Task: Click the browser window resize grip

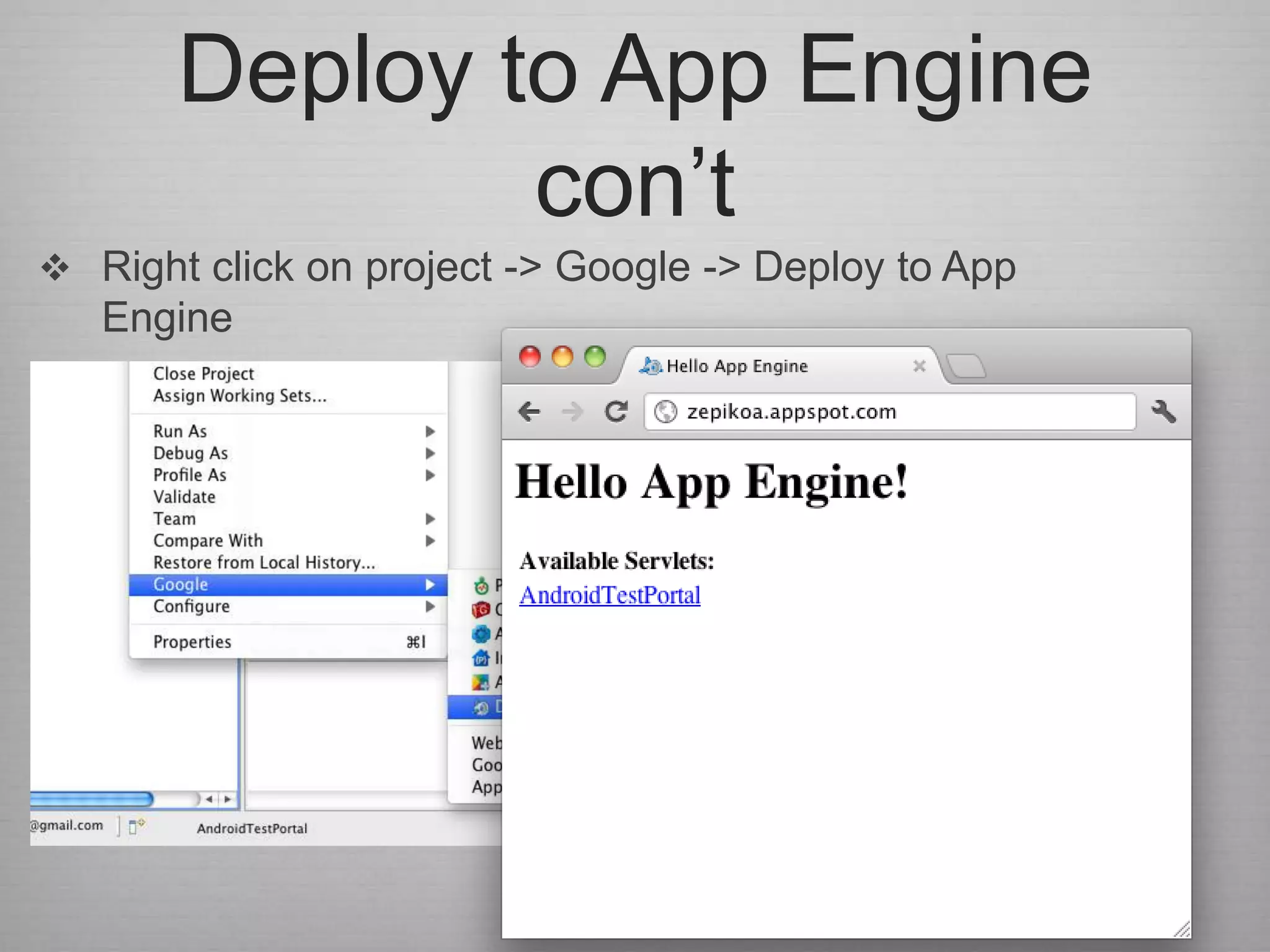Action: [1182, 929]
